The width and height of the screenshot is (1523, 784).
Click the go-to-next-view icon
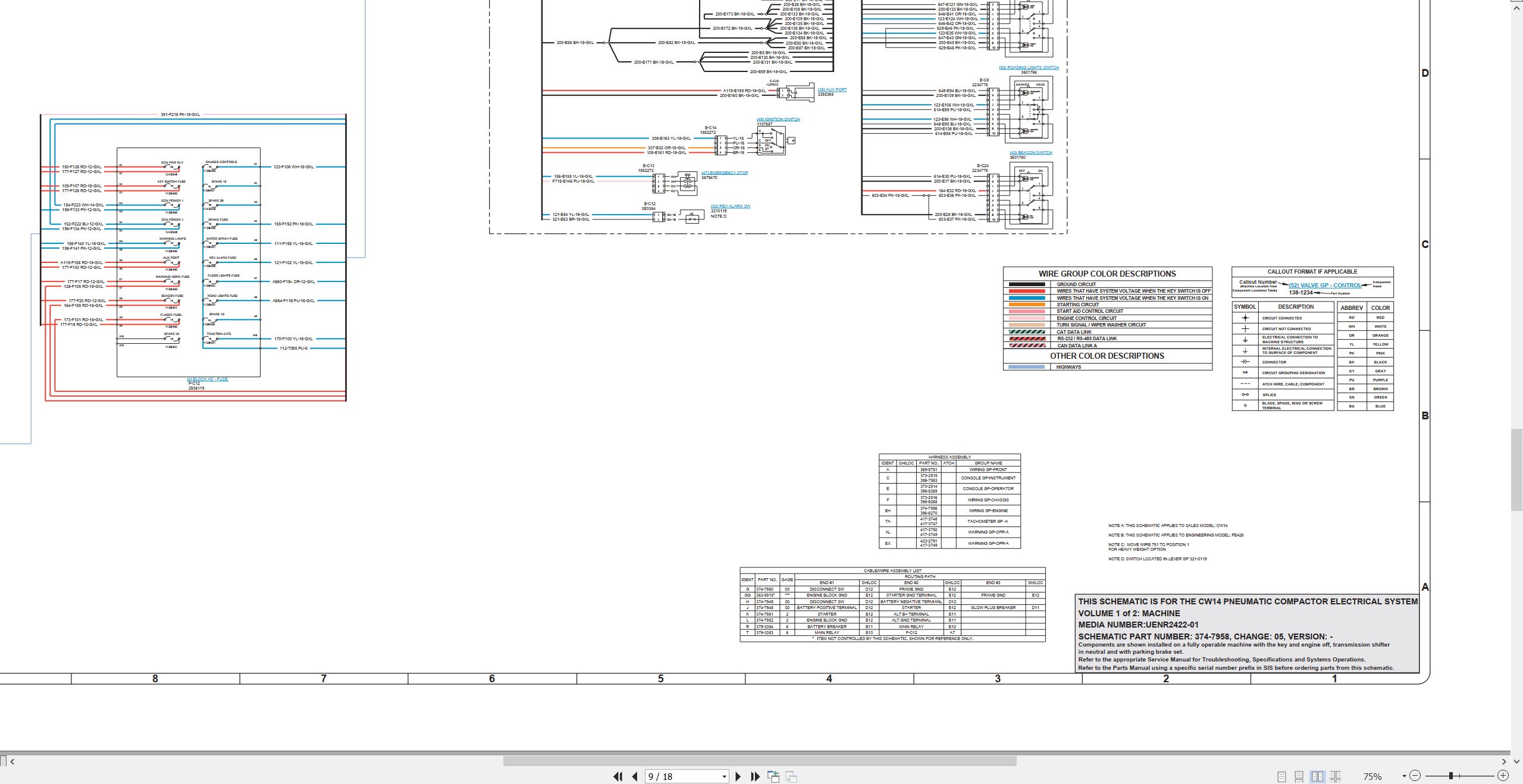click(791, 776)
